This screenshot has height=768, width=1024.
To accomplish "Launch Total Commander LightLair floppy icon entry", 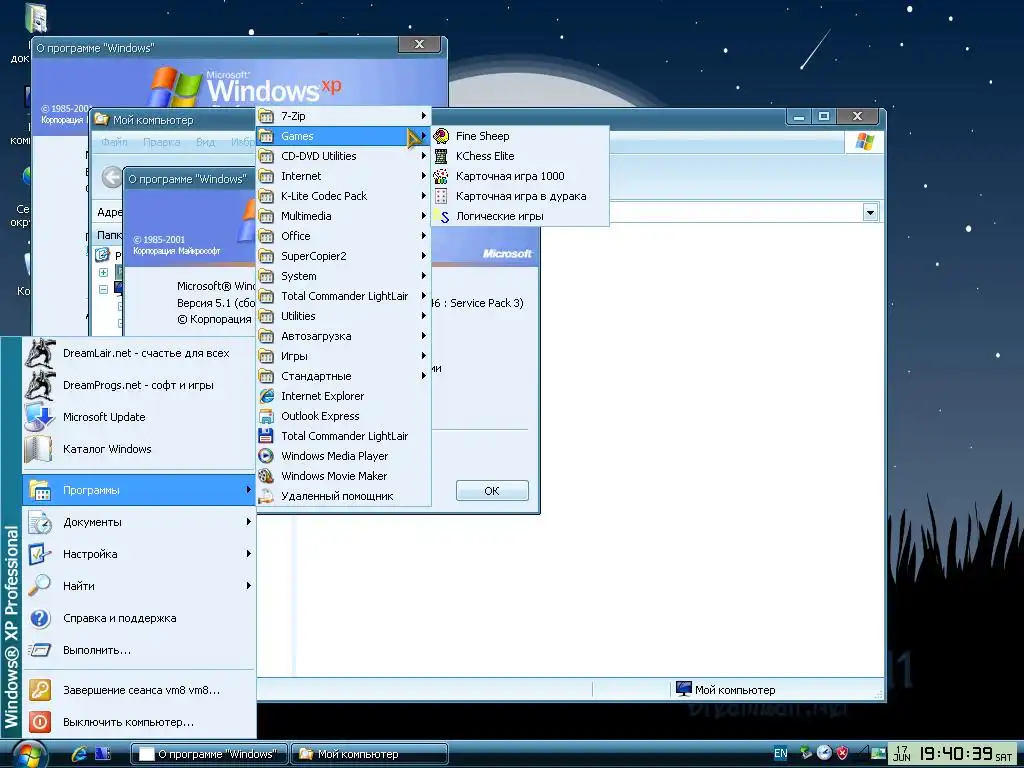I will (x=344, y=436).
